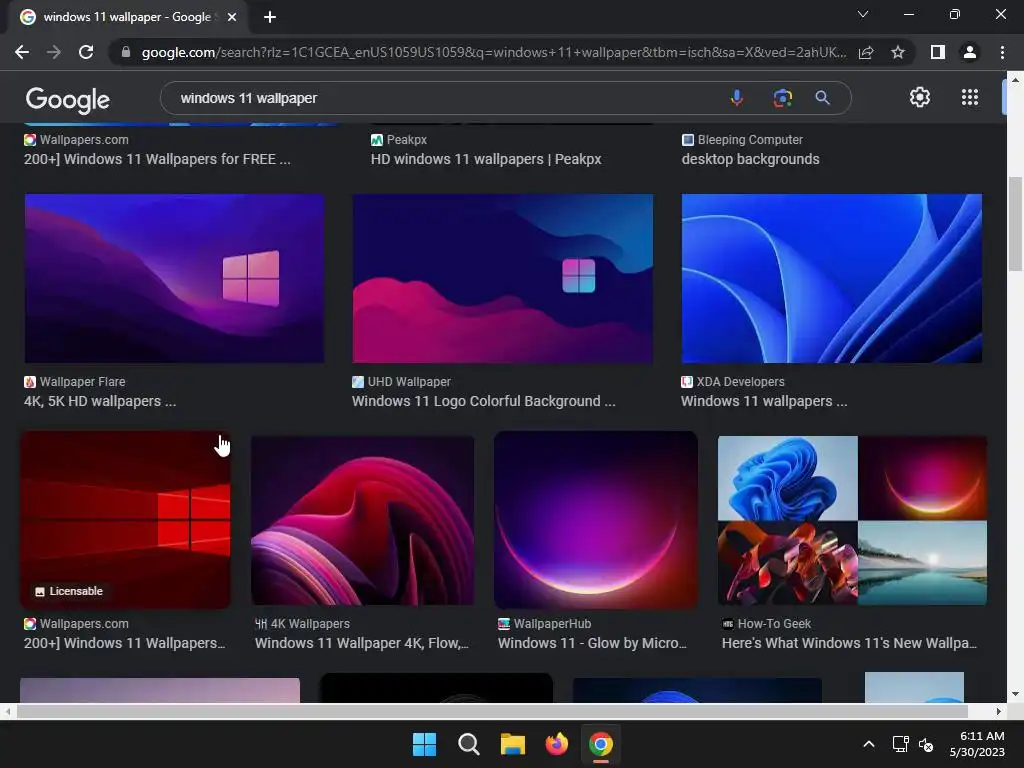Click the Google logo

coord(68,100)
